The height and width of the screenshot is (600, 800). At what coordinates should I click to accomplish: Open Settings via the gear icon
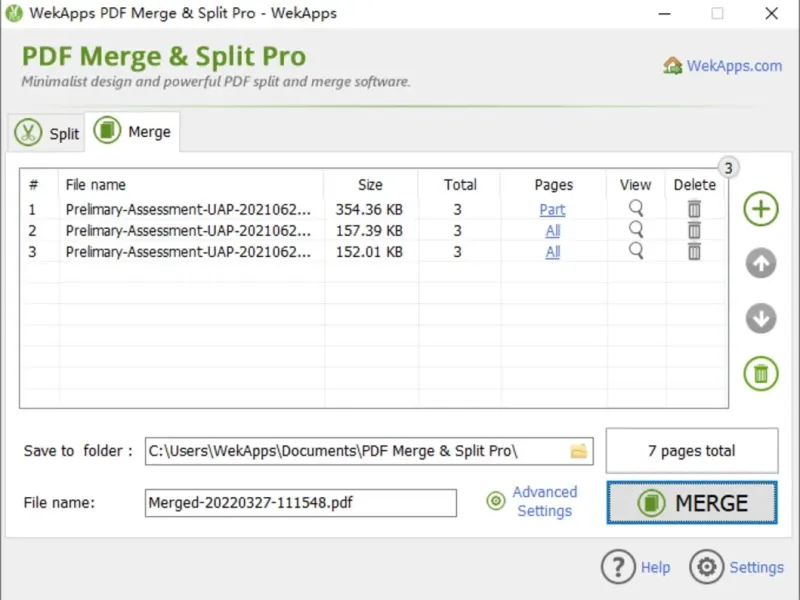pyautogui.click(x=707, y=566)
